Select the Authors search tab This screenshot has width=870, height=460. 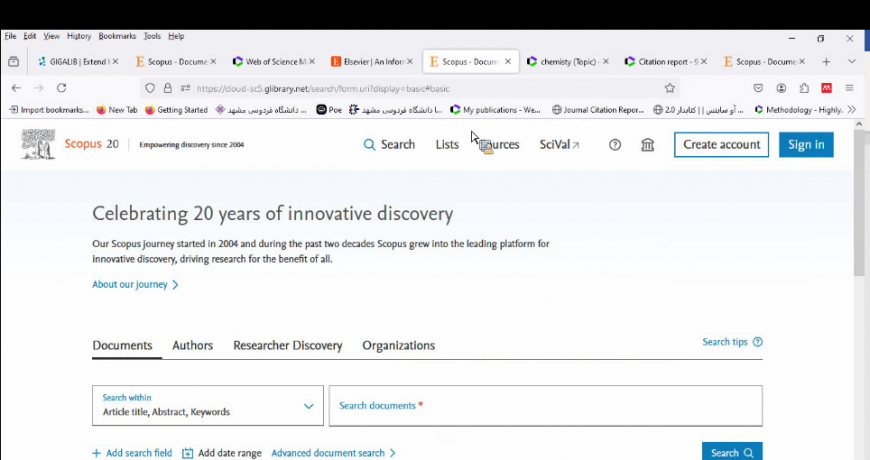(x=193, y=345)
